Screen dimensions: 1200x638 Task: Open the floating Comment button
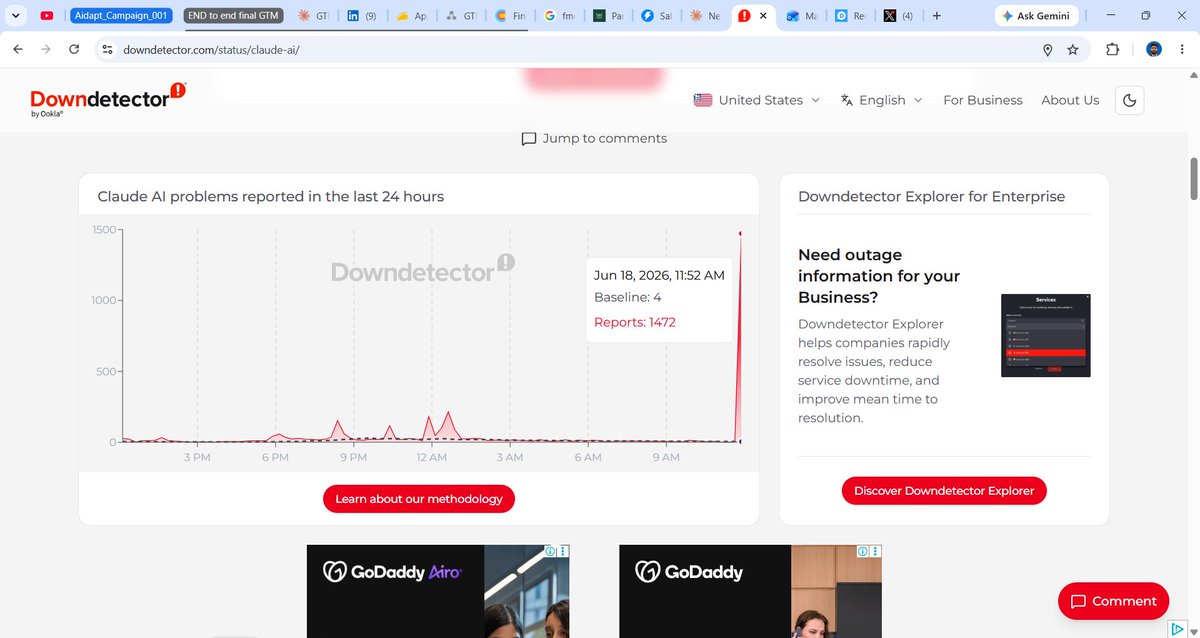point(1113,601)
